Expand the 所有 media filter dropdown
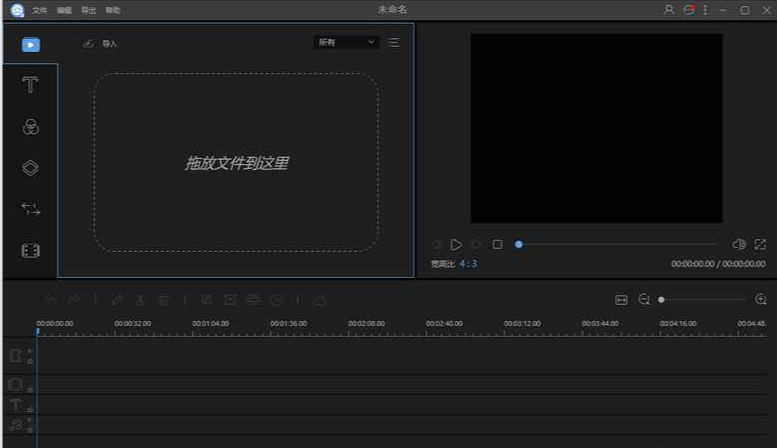Screen dimensions: 777x448 click(x=346, y=42)
